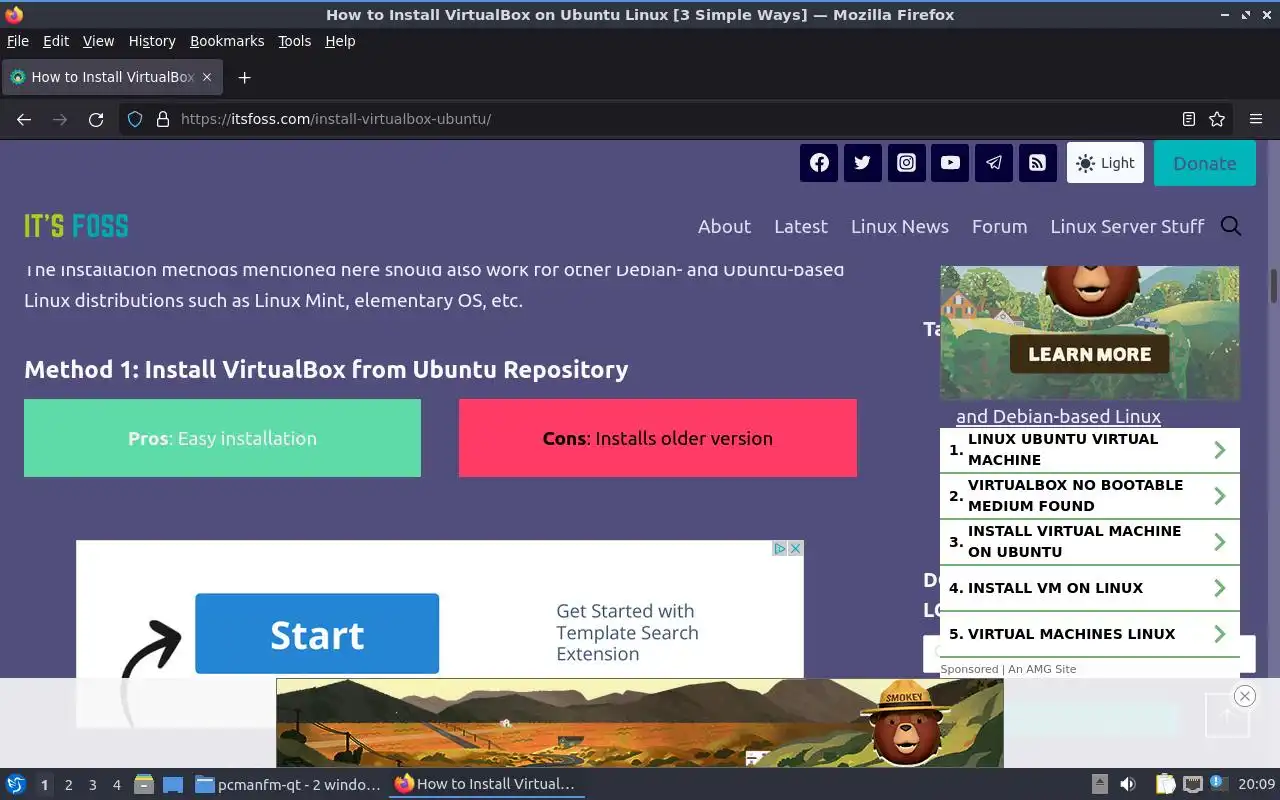Viewport: 1280px width, 800px height.
Task: Open It's FOSS Facebook page icon
Action: point(819,163)
